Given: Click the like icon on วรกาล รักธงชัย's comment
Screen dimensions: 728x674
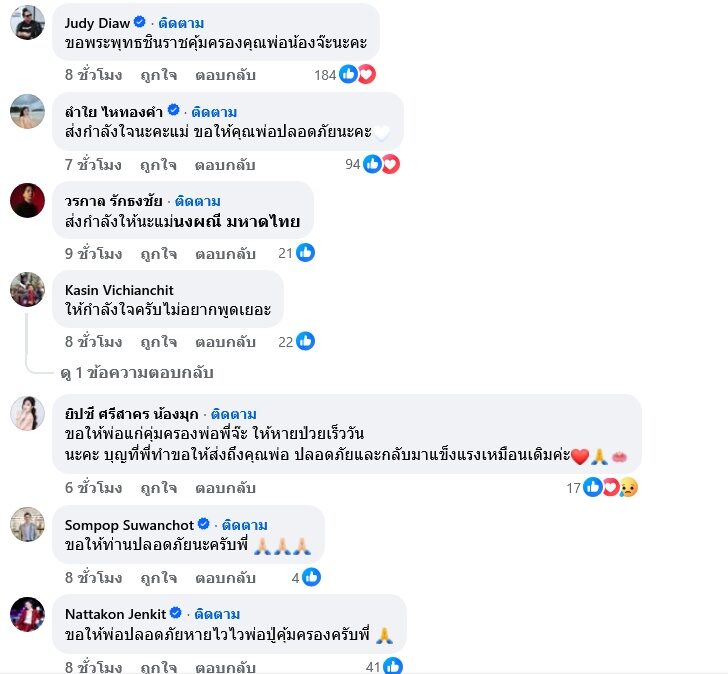Looking at the screenshot, I should tap(306, 253).
